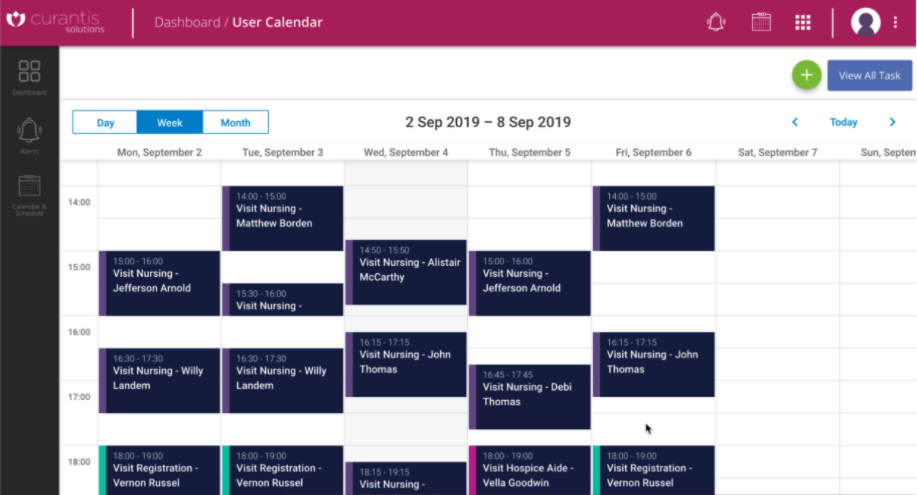917x495 pixels.
Task: Open the apps grid icon in header
Action: 802,22
